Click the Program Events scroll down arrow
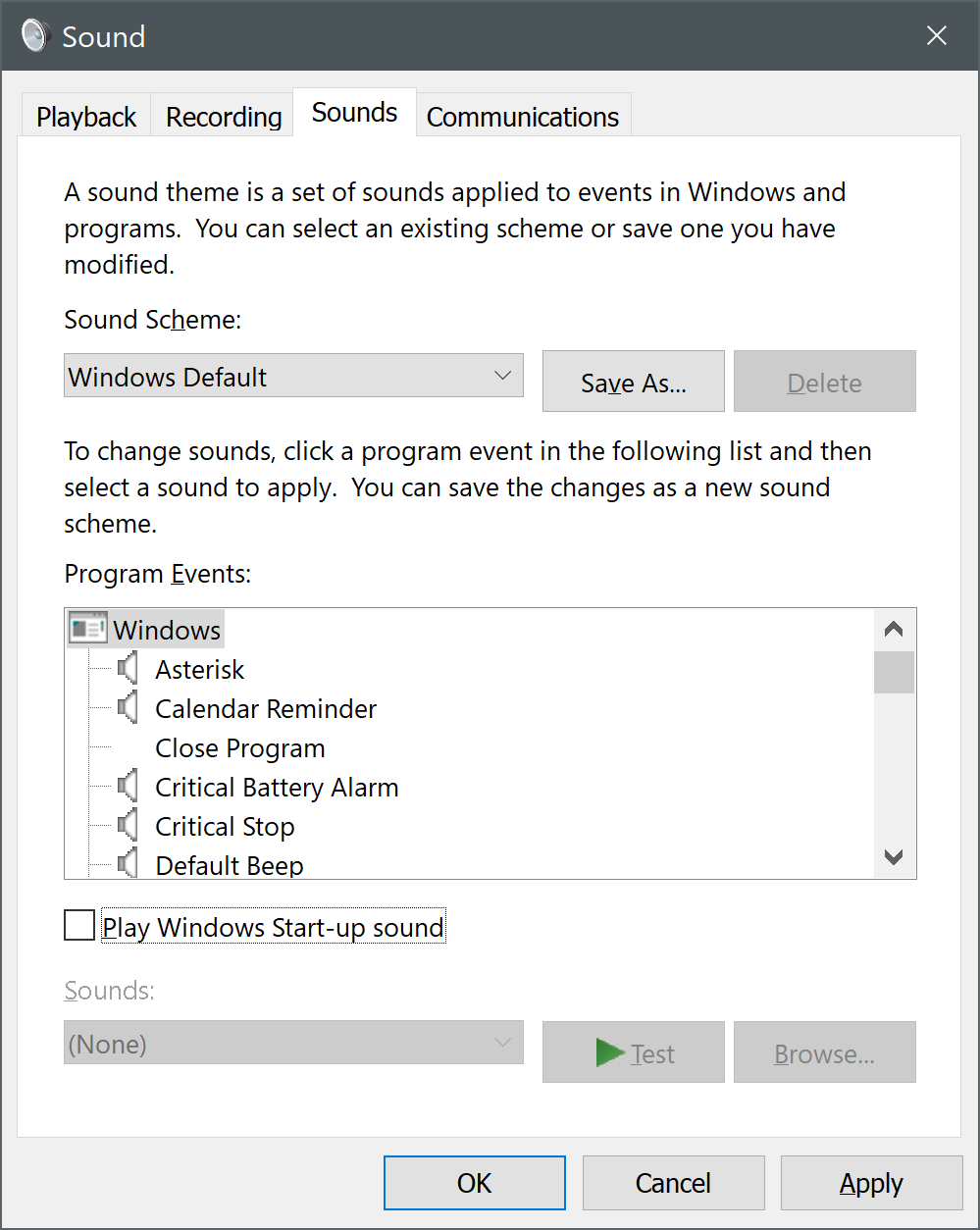Image resolution: width=980 pixels, height=1230 pixels. (x=894, y=856)
